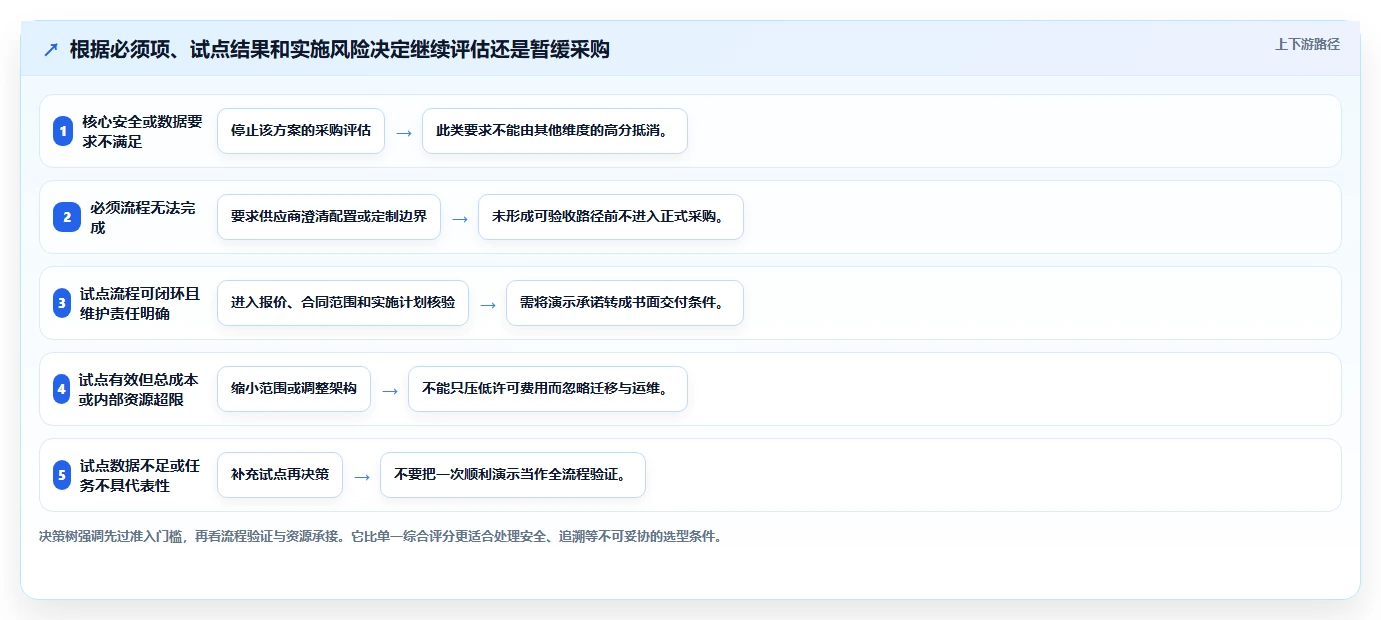This screenshot has height=620, width=1381.
Task: Click the note 不能只压低许可费用而忽略迁移与运维。
Action: 548,389
